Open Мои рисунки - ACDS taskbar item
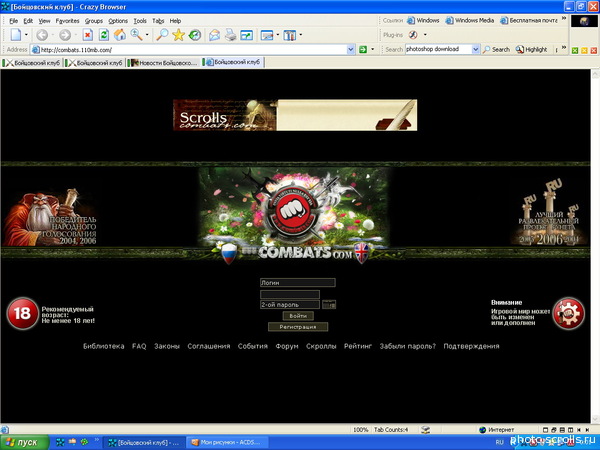This screenshot has height=450, width=600. pos(228,442)
